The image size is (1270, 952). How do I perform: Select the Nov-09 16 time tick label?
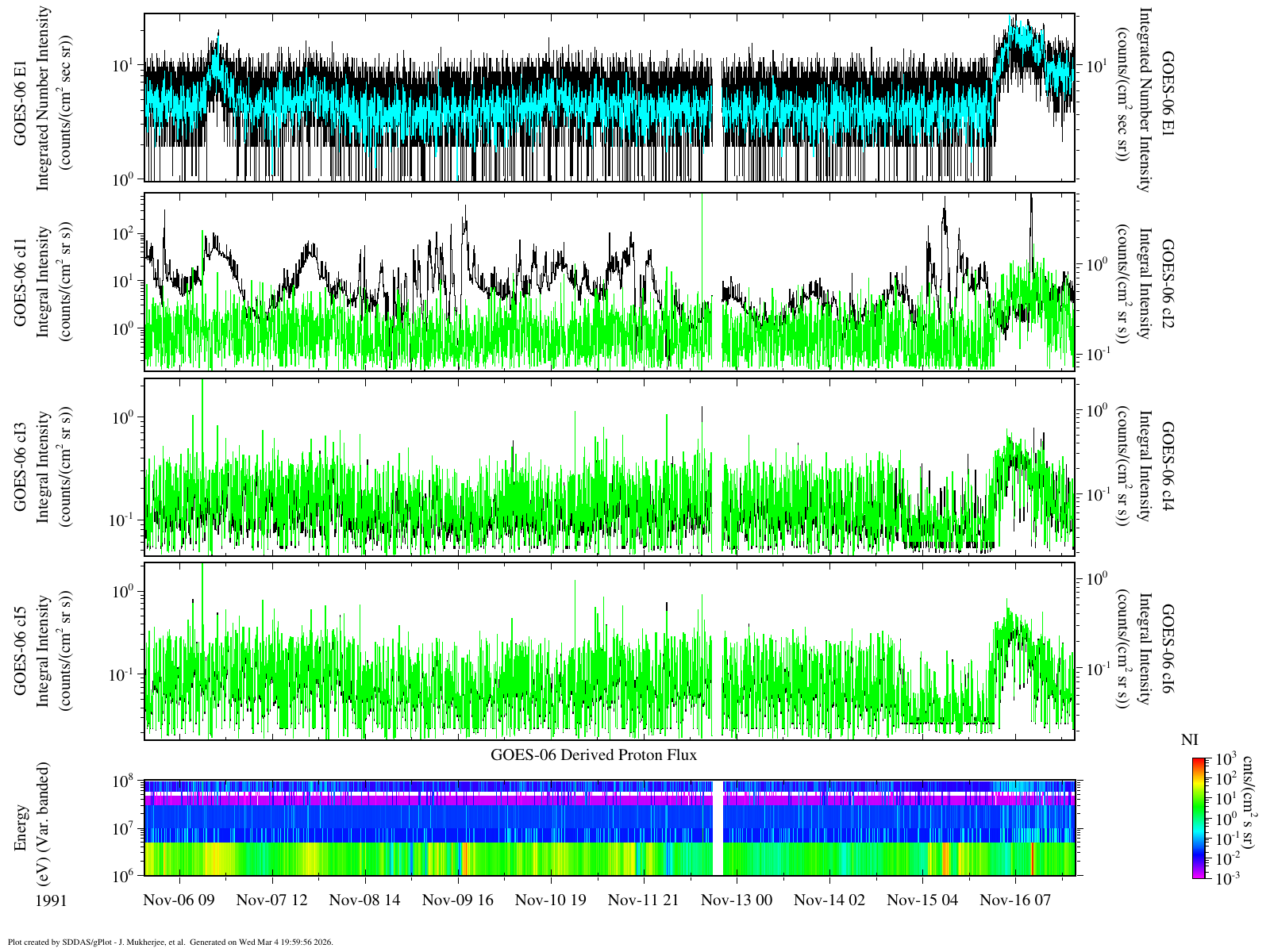click(x=458, y=900)
